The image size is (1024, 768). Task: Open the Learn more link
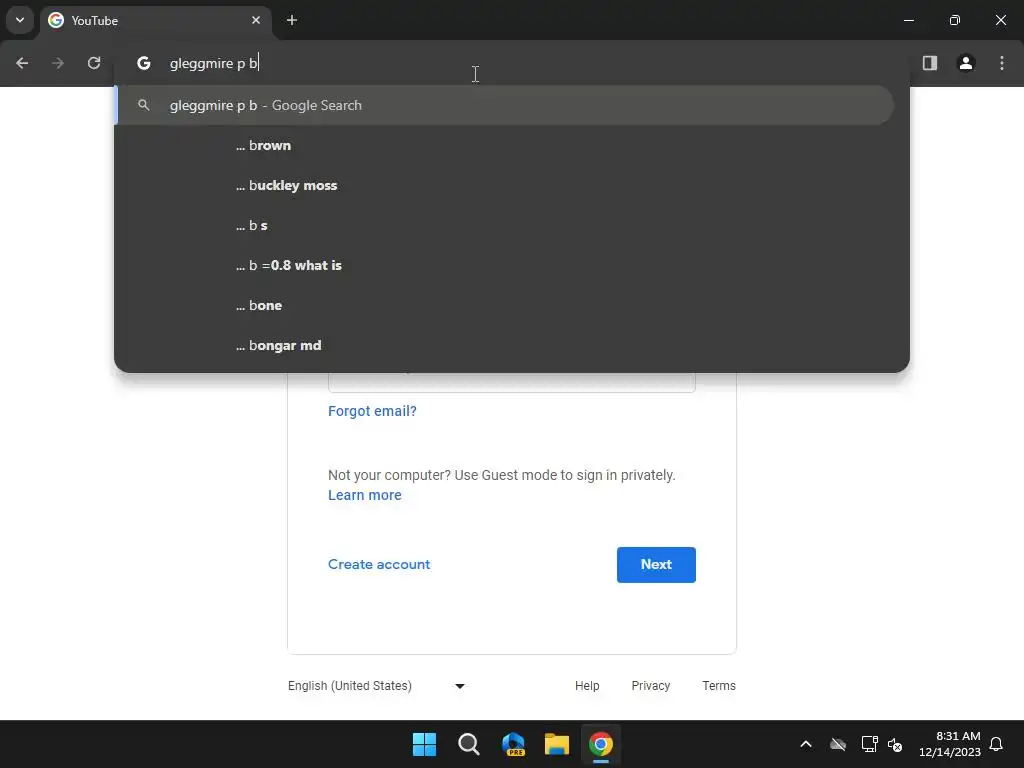point(364,495)
